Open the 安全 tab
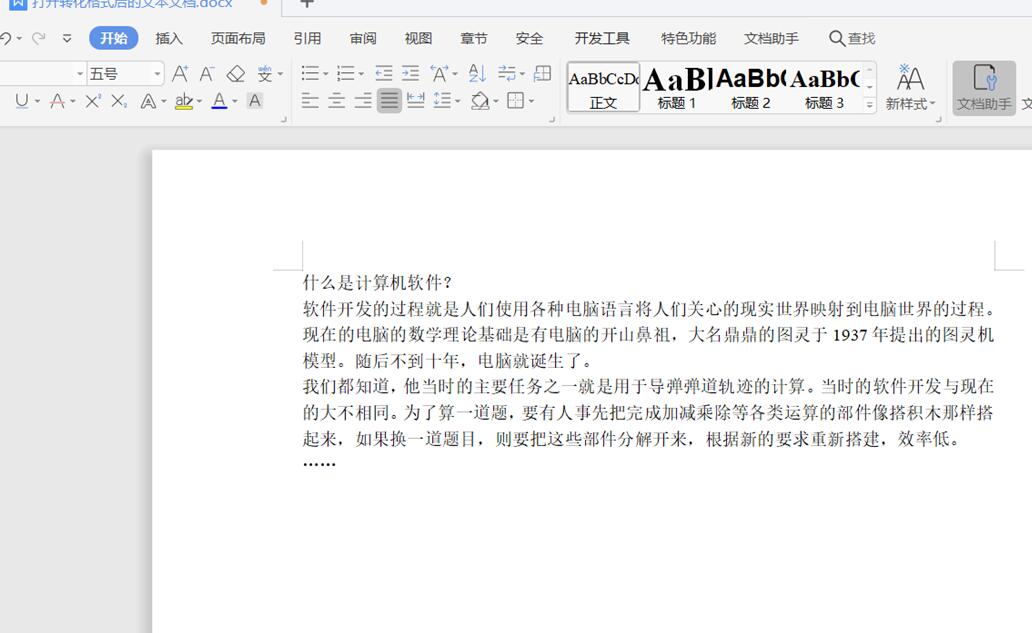The height and width of the screenshot is (633, 1032). click(529, 38)
